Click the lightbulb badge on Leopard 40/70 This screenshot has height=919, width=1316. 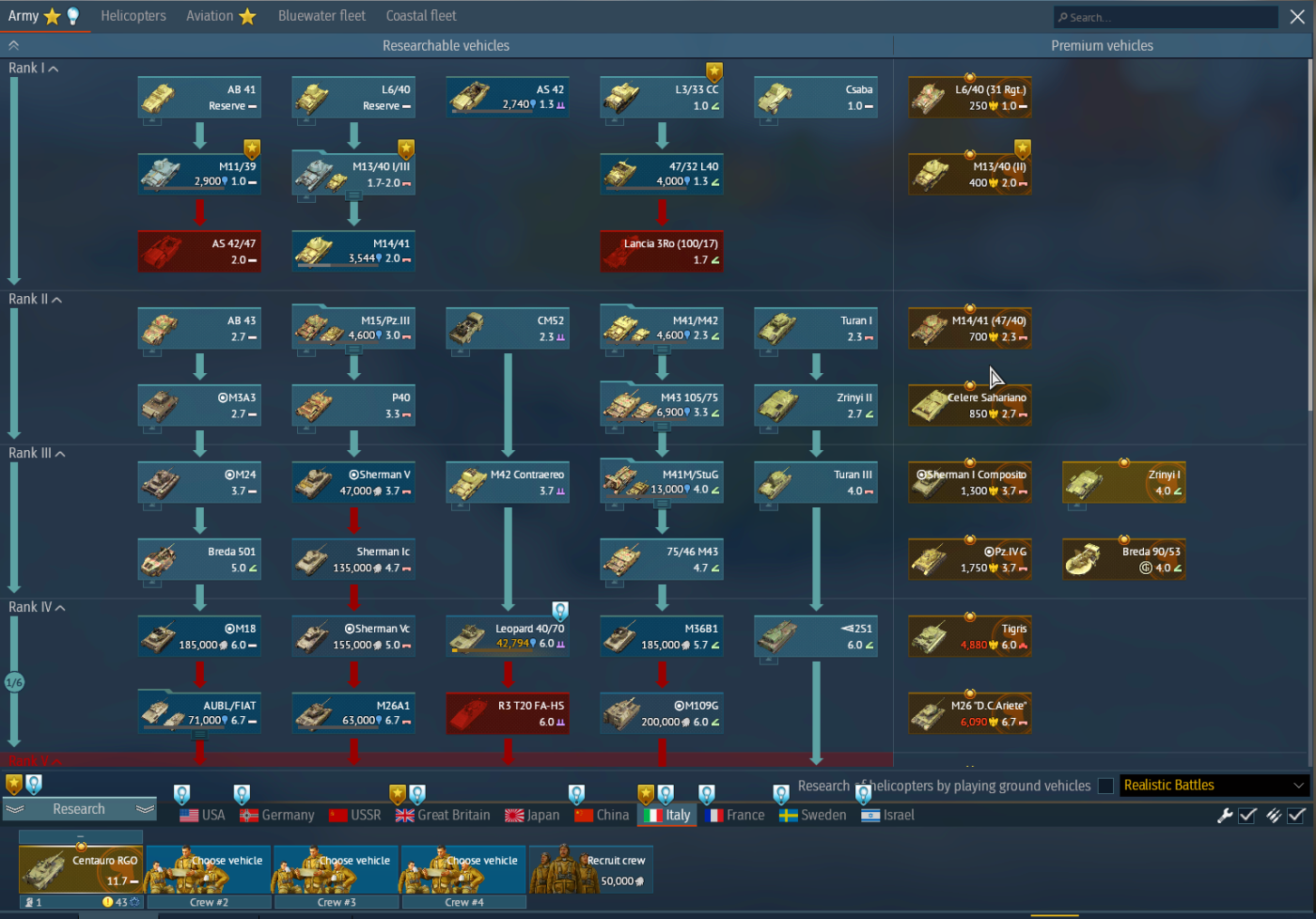pyautogui.click(x=560, y=612)
